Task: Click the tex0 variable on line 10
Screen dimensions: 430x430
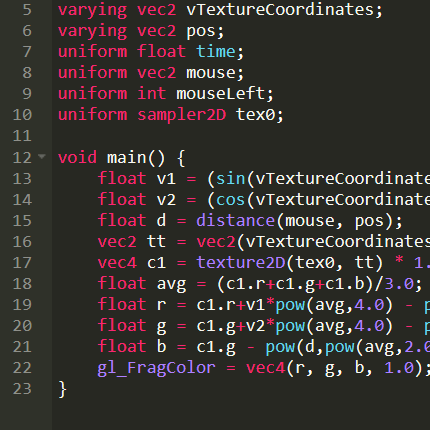Action: click(256, 115)
